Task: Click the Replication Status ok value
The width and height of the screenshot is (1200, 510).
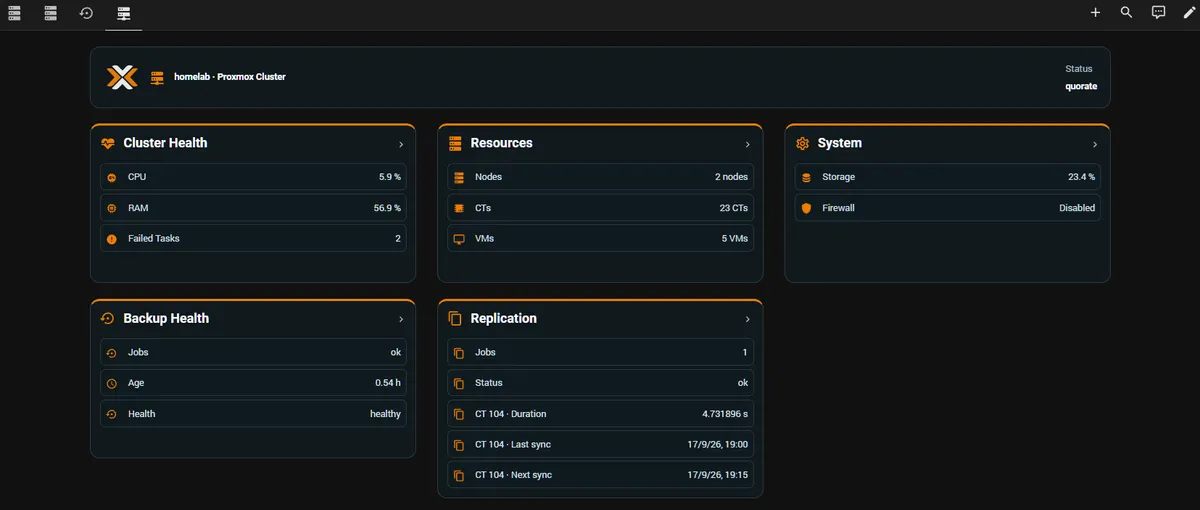Action: pos(743,383)
